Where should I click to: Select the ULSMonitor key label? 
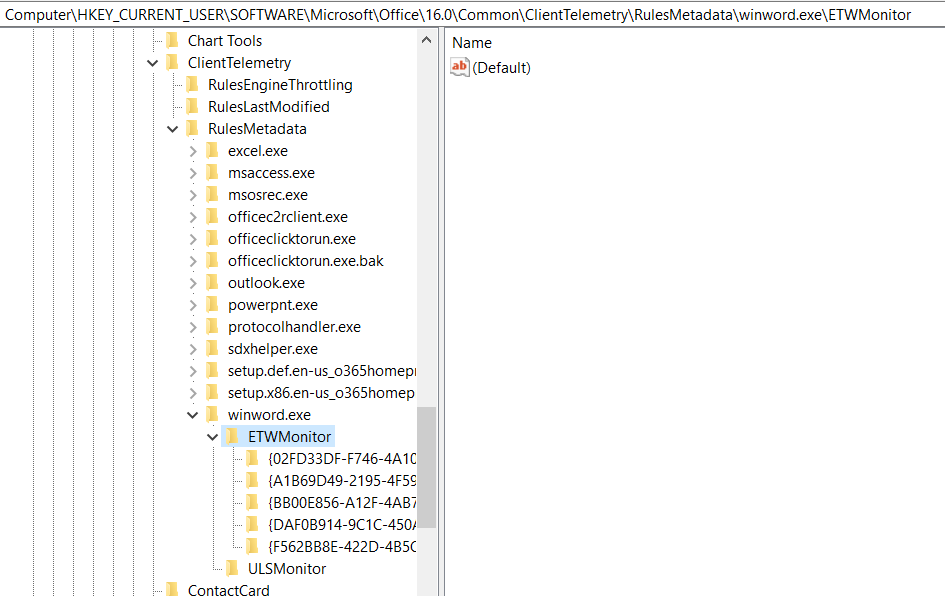287,568
